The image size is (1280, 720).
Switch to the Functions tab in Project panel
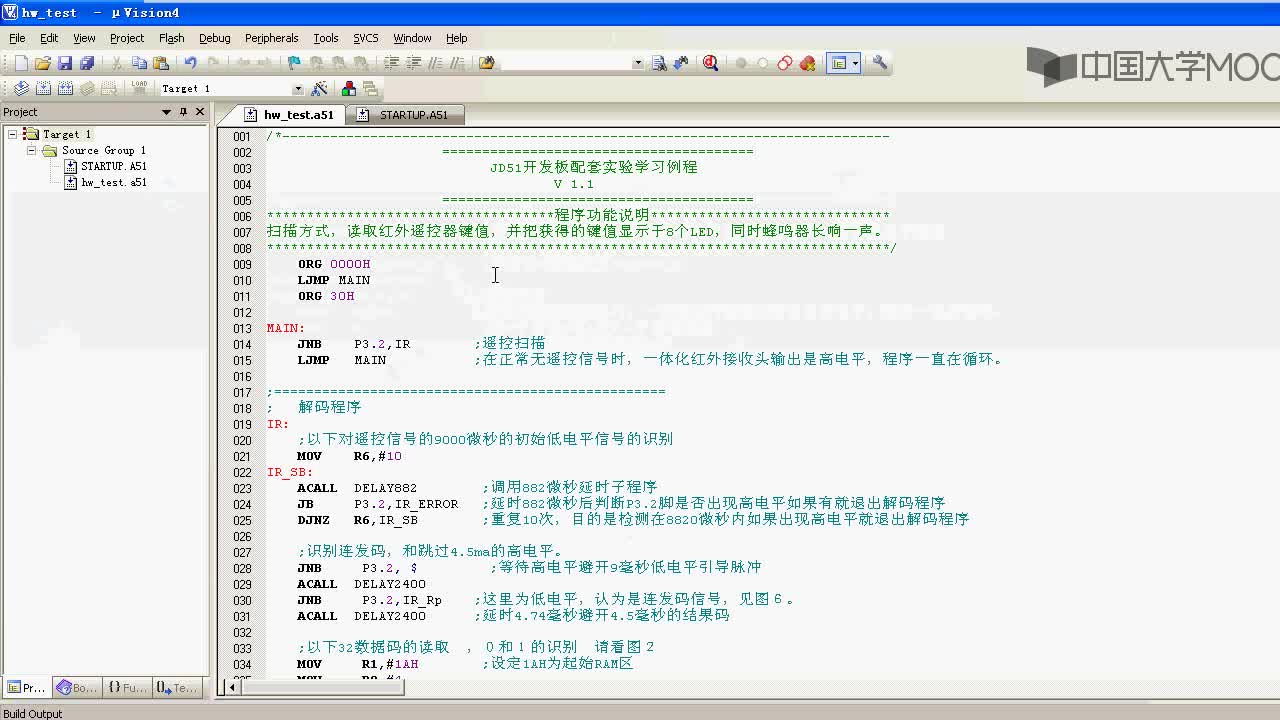pyautogui.click(x=127, y=688)
